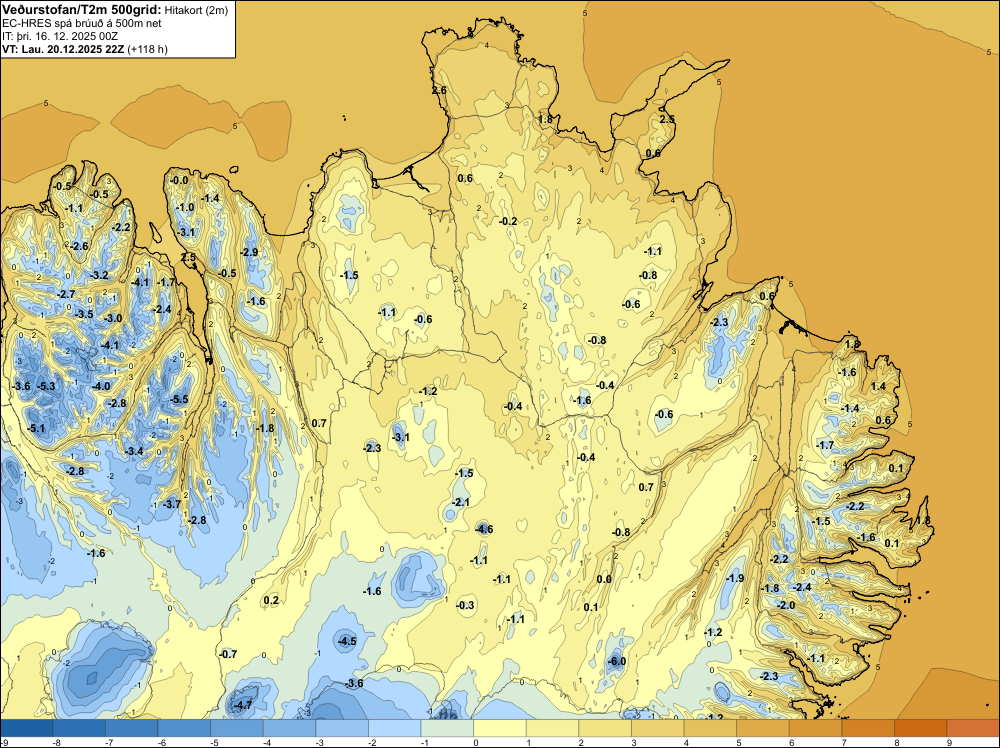Click the '-1.0' temperature value on the map
This screenshot has height=748, width=1000.
tap(185, 207)
